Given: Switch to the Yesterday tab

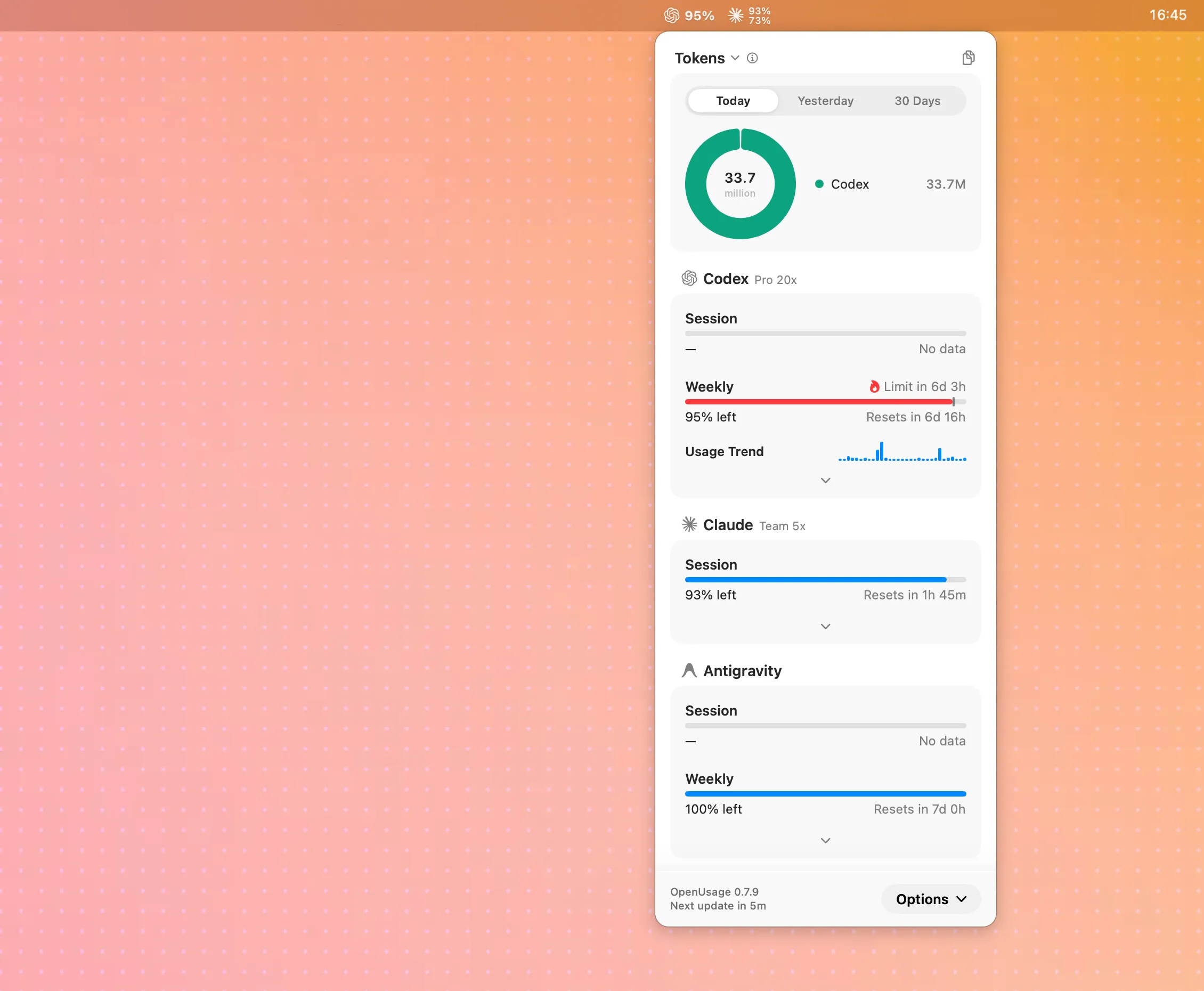Looking at the screenshot, I should (825, 101).
